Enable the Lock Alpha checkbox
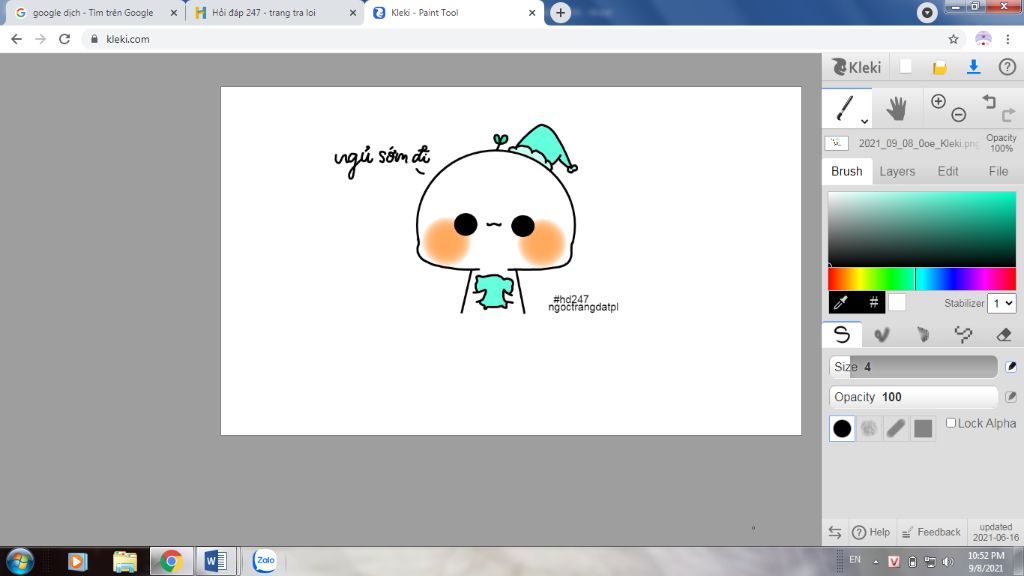The width and height of the screenshot is (1024, 576). tap(951, 423)
